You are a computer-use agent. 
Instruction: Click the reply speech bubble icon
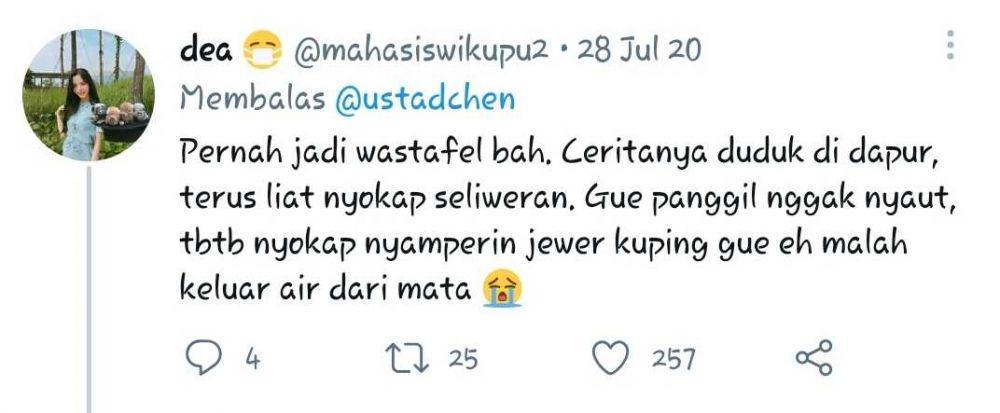coord(203,357)
